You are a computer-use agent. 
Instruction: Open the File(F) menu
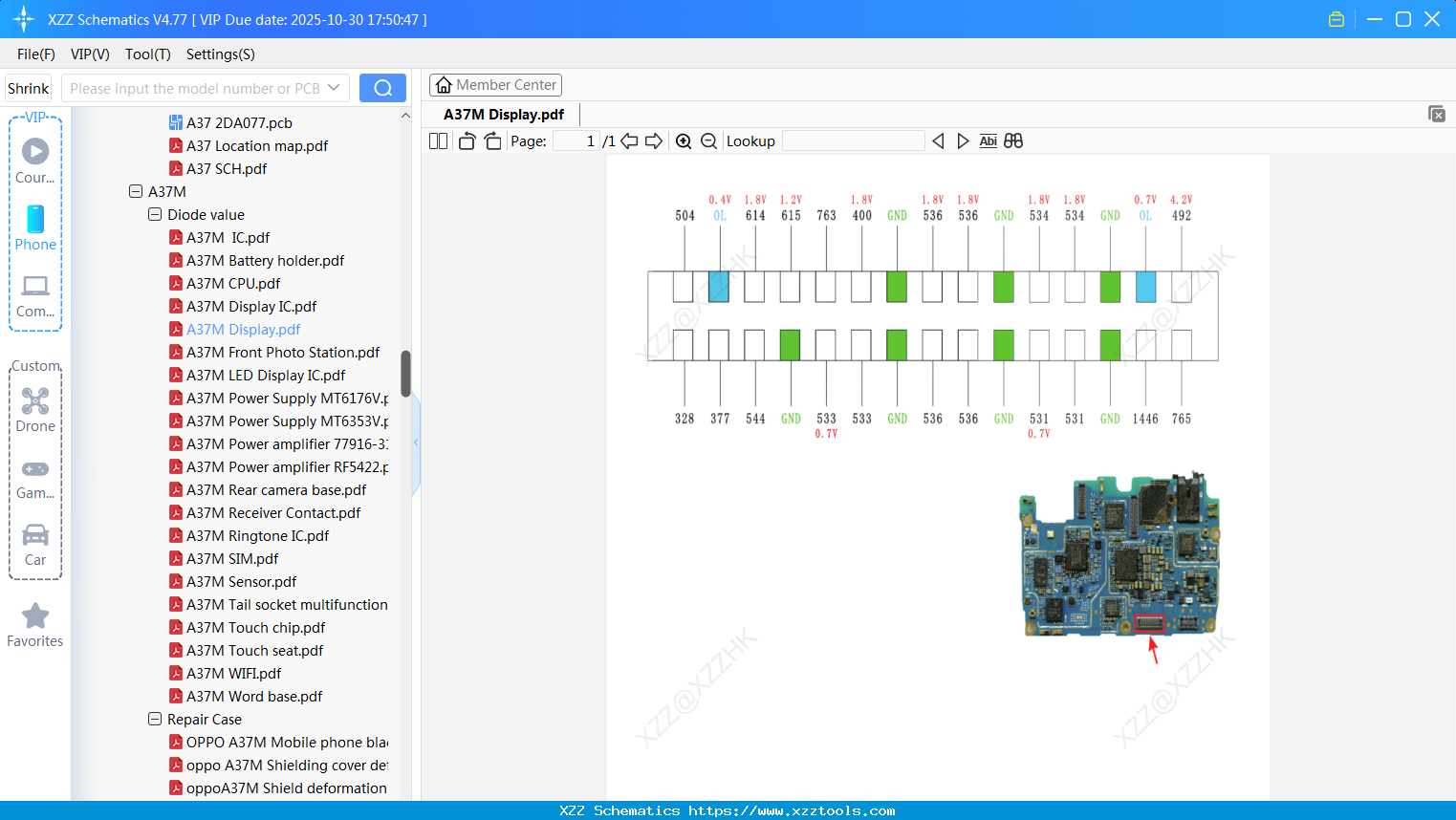coord(36,54)
